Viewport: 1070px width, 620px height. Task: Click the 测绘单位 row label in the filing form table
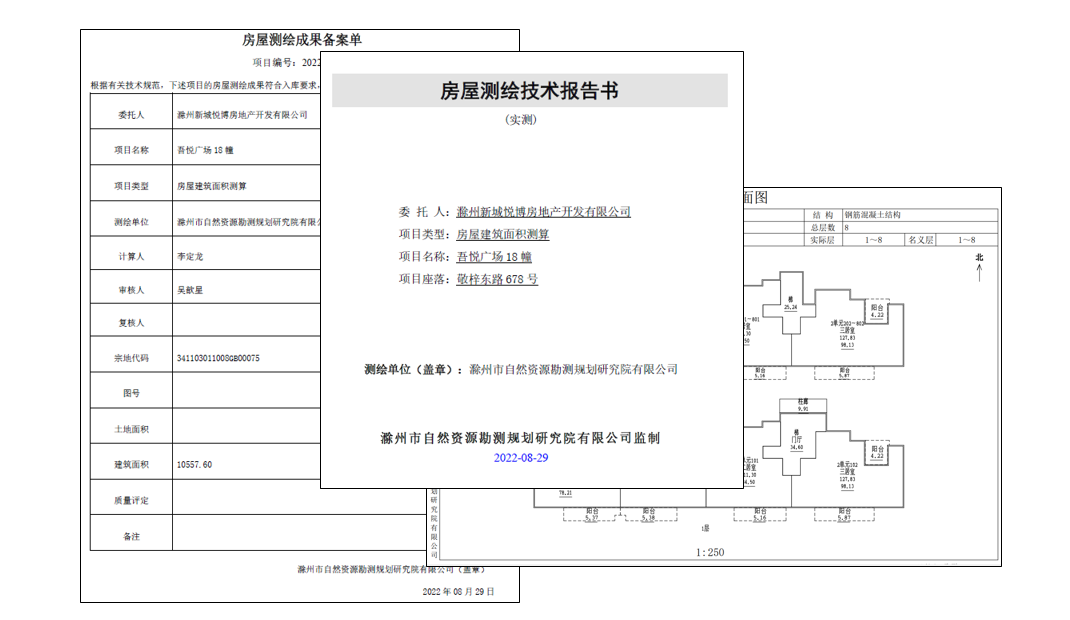[131, 222]
